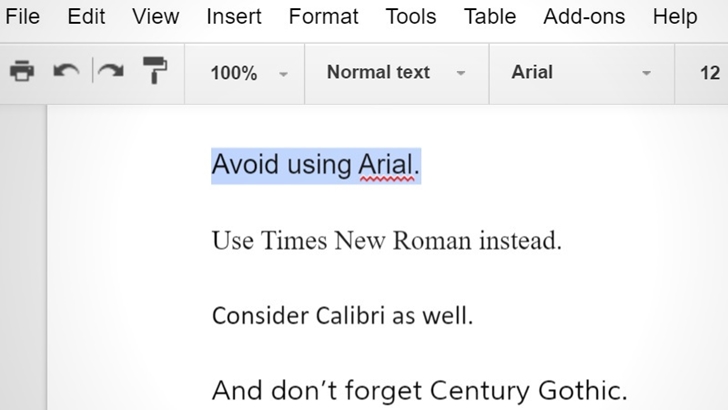Click the 'Consider Calibri as well' line
The width and height of the screenshot is (728, 410).
tap(342, 316)
